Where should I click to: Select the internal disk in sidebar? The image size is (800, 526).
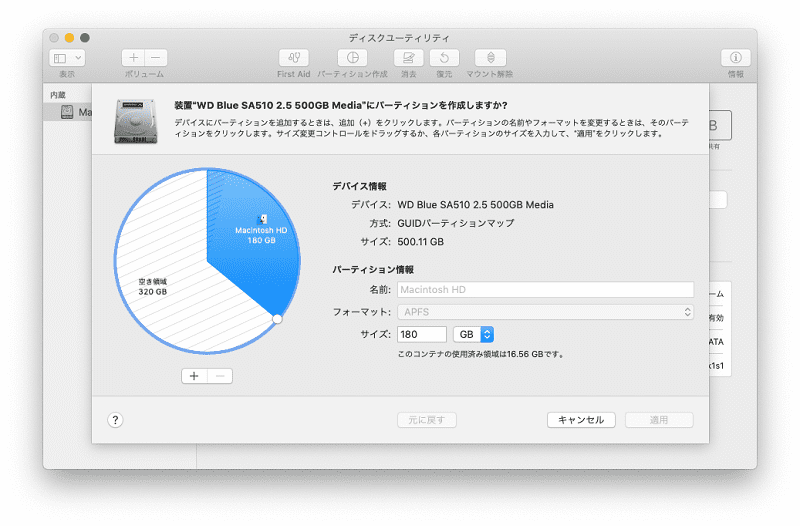click(69, 112)
